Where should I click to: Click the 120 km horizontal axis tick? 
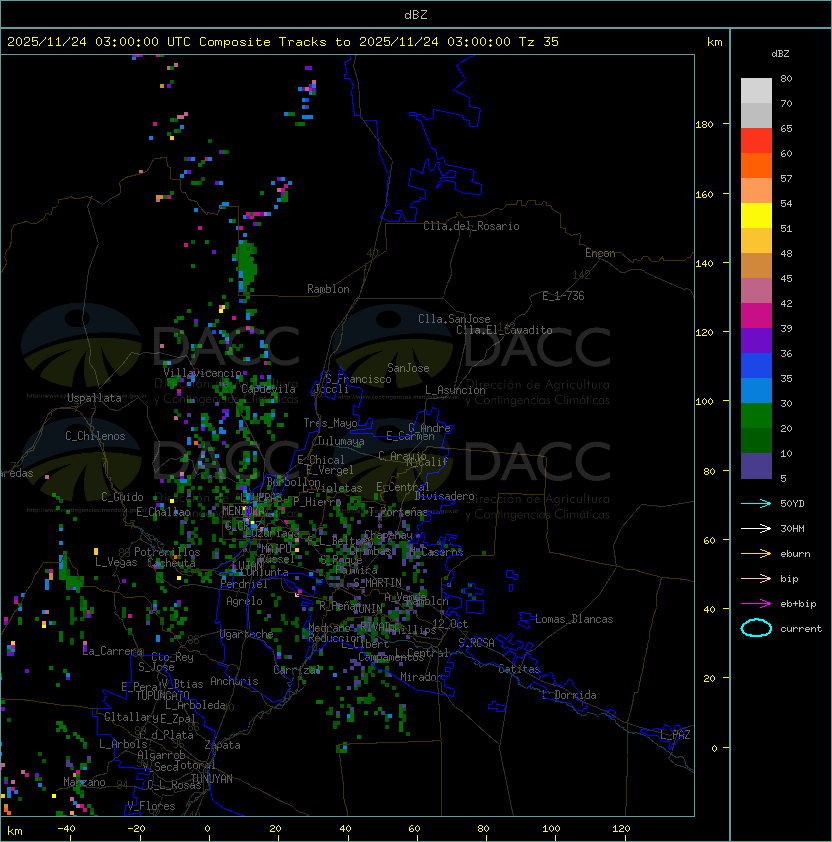(x=621, y=829)
